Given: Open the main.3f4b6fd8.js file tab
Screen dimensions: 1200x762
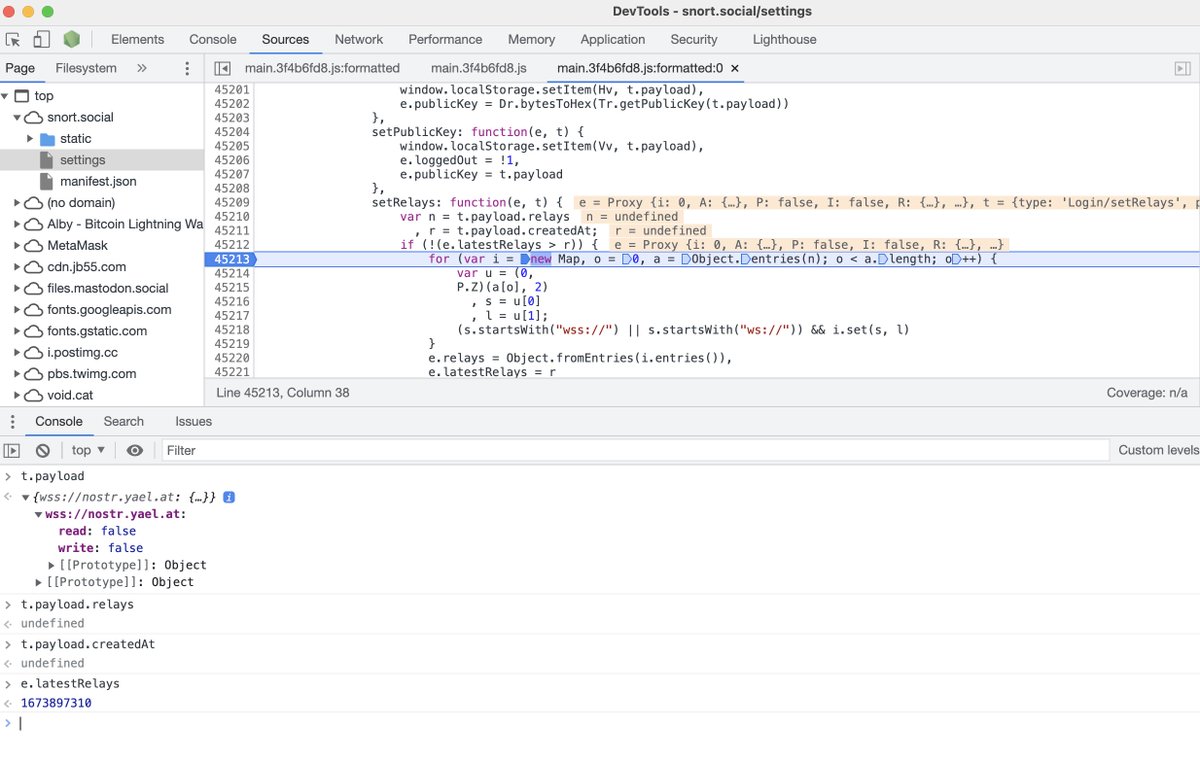Looking at the screenshot, I should coord(479,68).
